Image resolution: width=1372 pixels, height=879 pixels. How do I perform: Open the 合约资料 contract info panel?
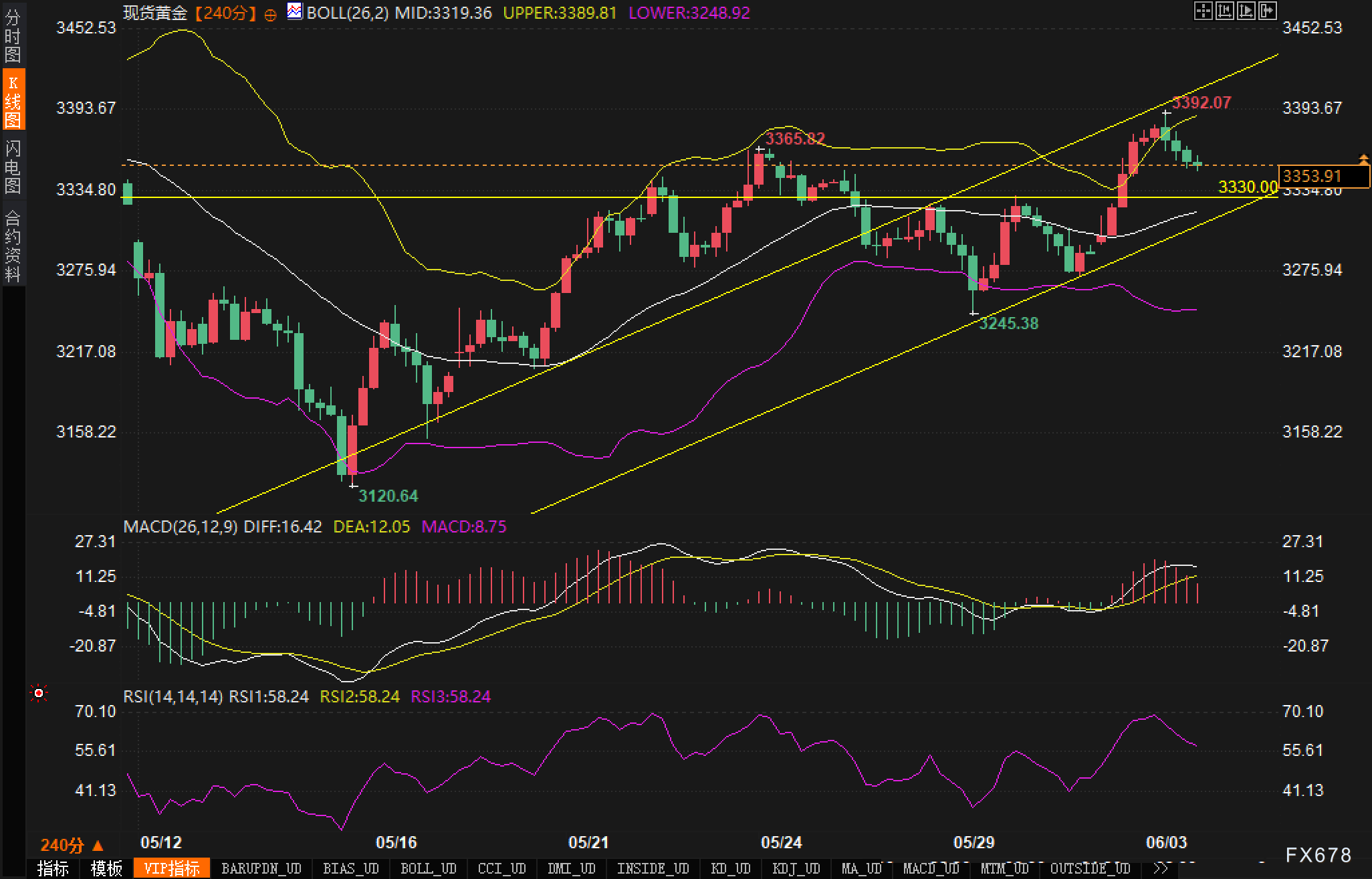click(13, 246)
